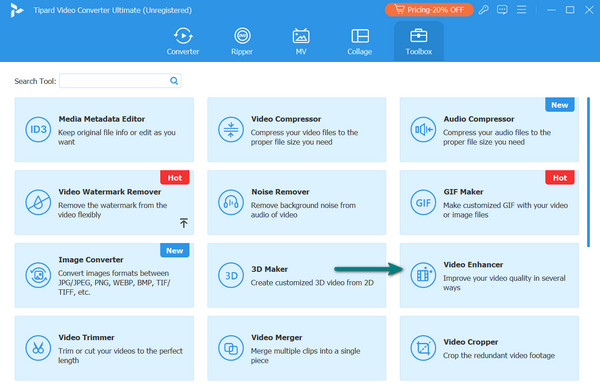
Task: Click the Image Converter icon
Action: 38,275
